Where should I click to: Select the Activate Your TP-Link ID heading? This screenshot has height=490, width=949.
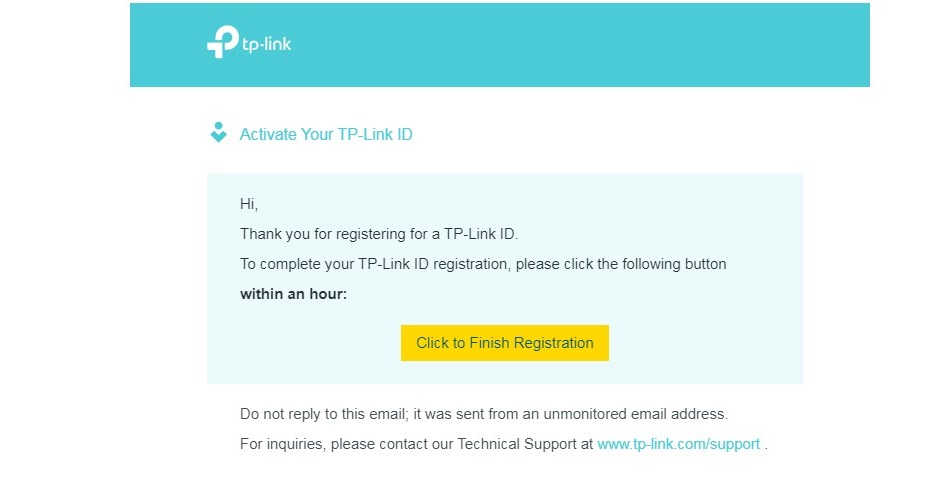(326, 134)
